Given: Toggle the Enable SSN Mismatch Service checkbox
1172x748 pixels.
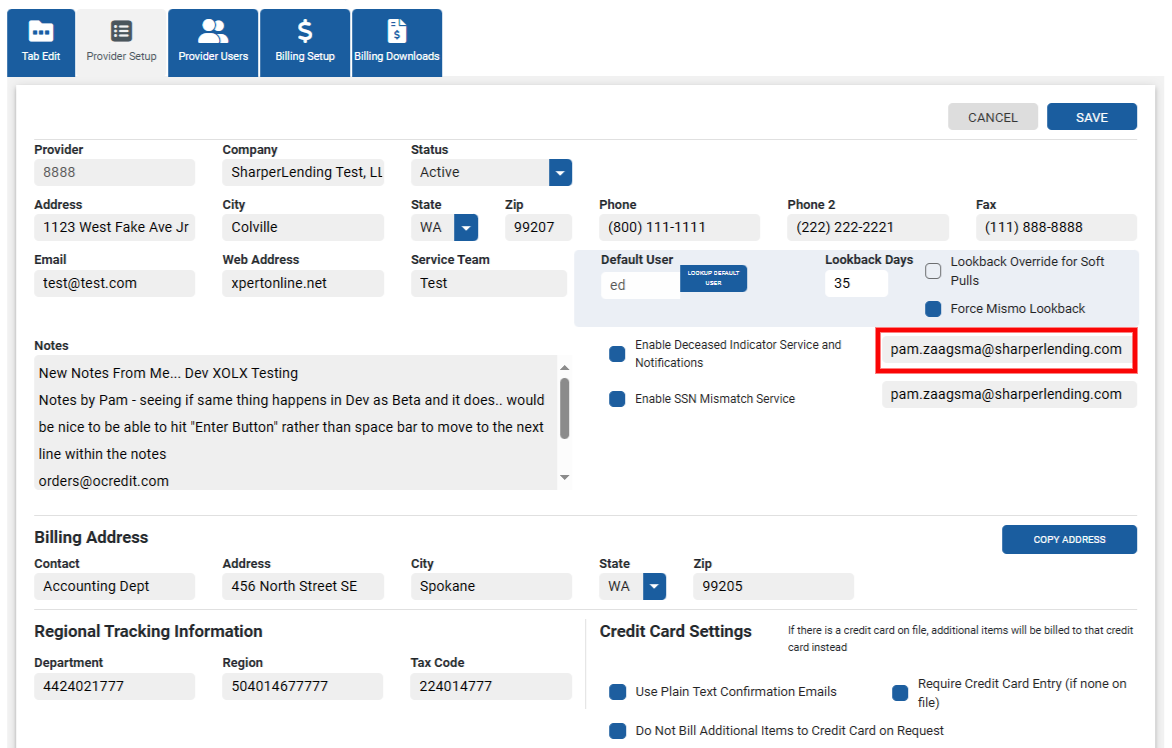Looking at the screenshot, I should [x=617, y=399].
